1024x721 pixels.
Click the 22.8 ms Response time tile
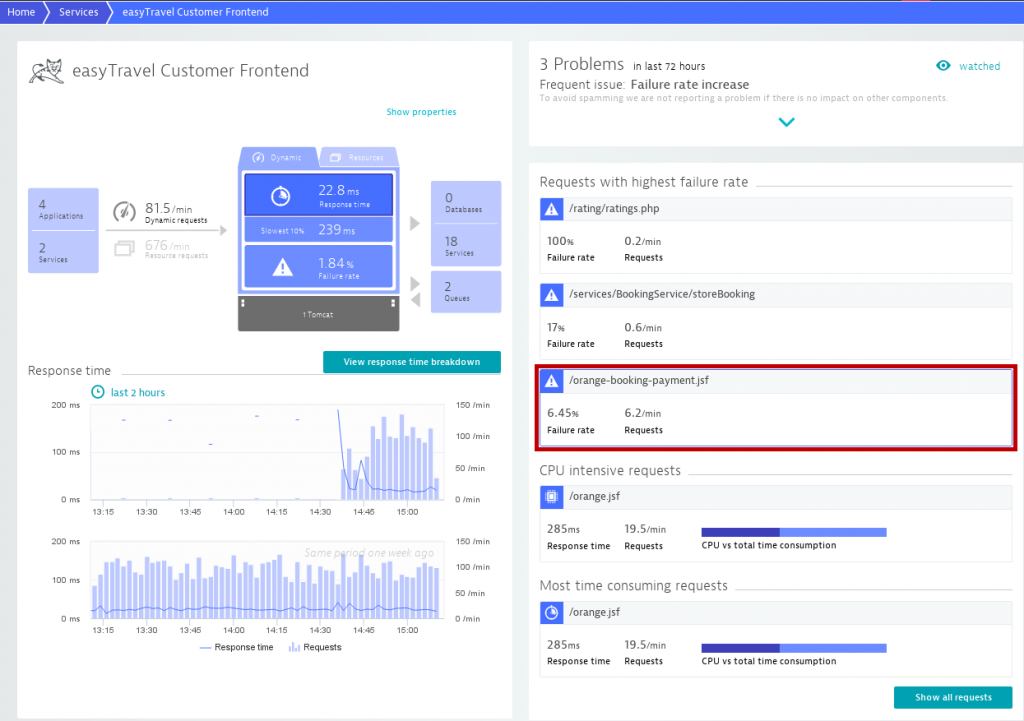(319, 195)
